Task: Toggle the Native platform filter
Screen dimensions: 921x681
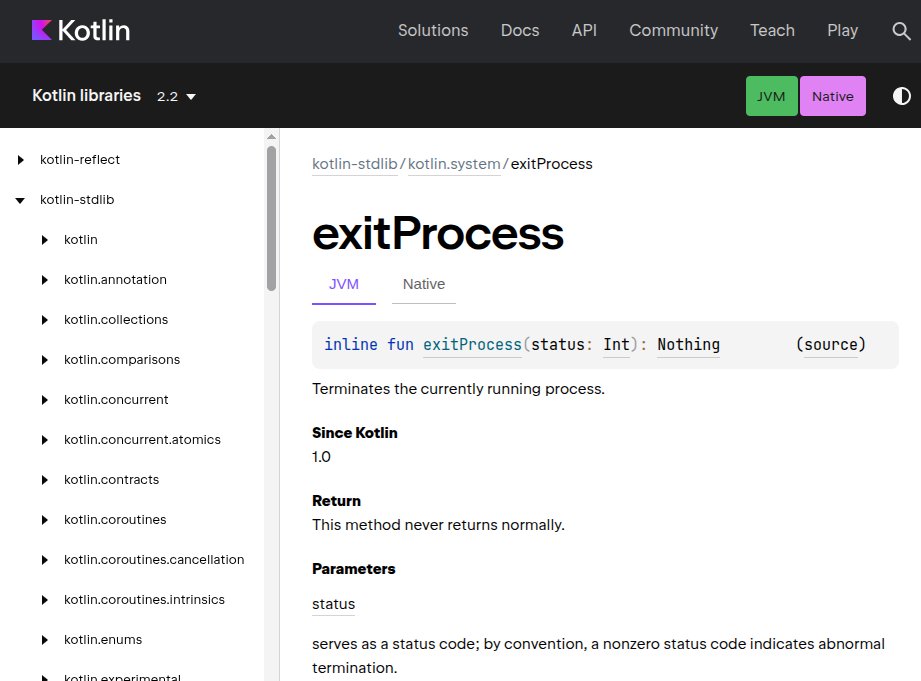Action: click(832, 96)
